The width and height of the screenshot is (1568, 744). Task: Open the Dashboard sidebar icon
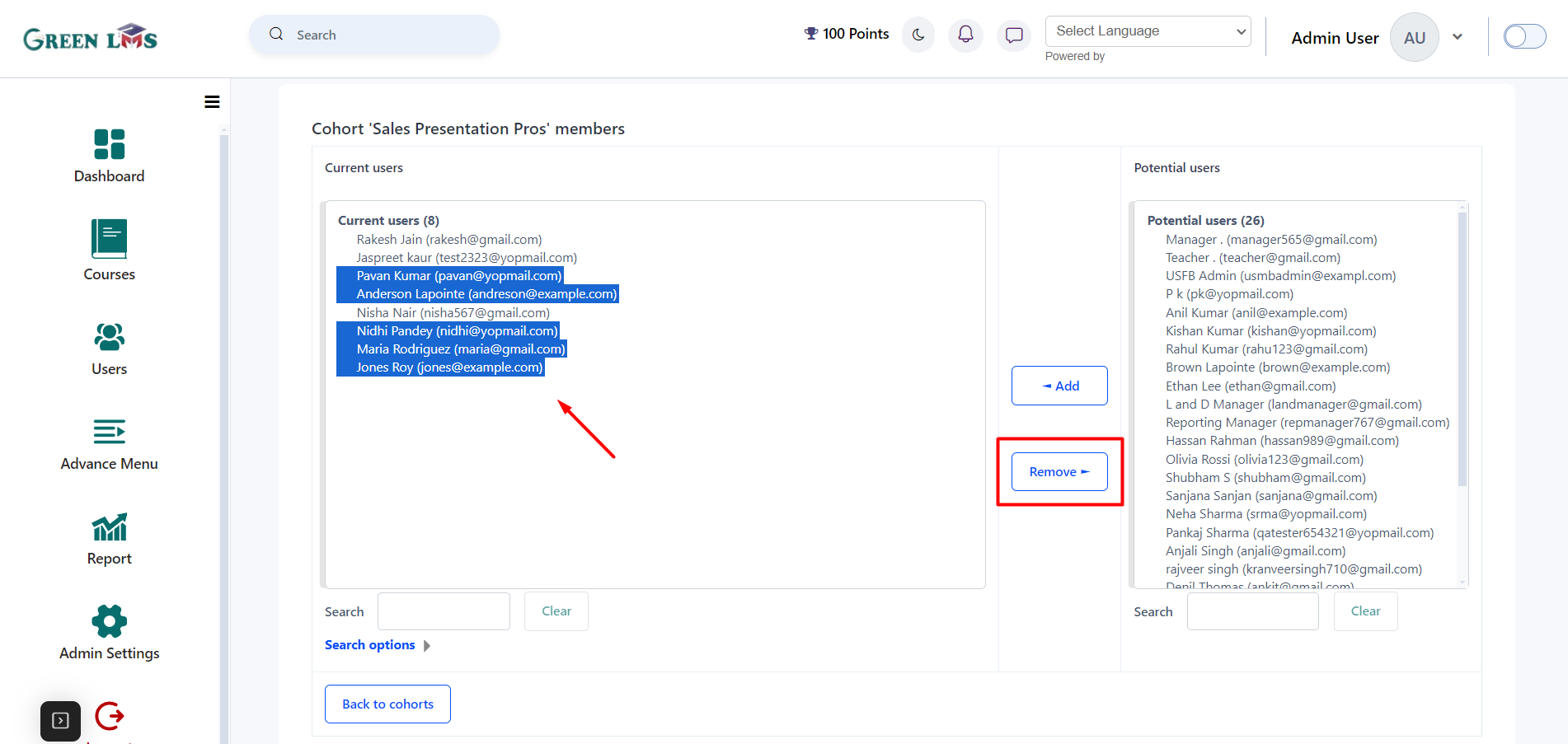110,144
